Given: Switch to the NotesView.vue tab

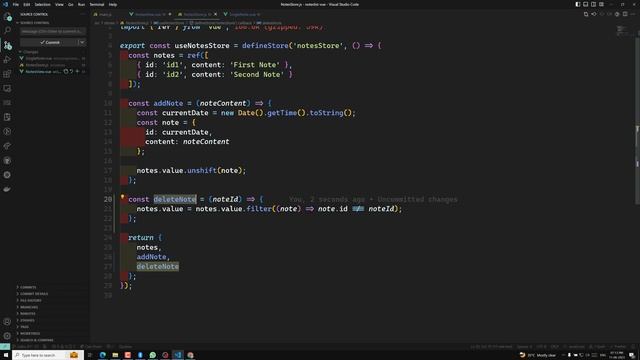Looking at the screenshot, I should (149, 14).
